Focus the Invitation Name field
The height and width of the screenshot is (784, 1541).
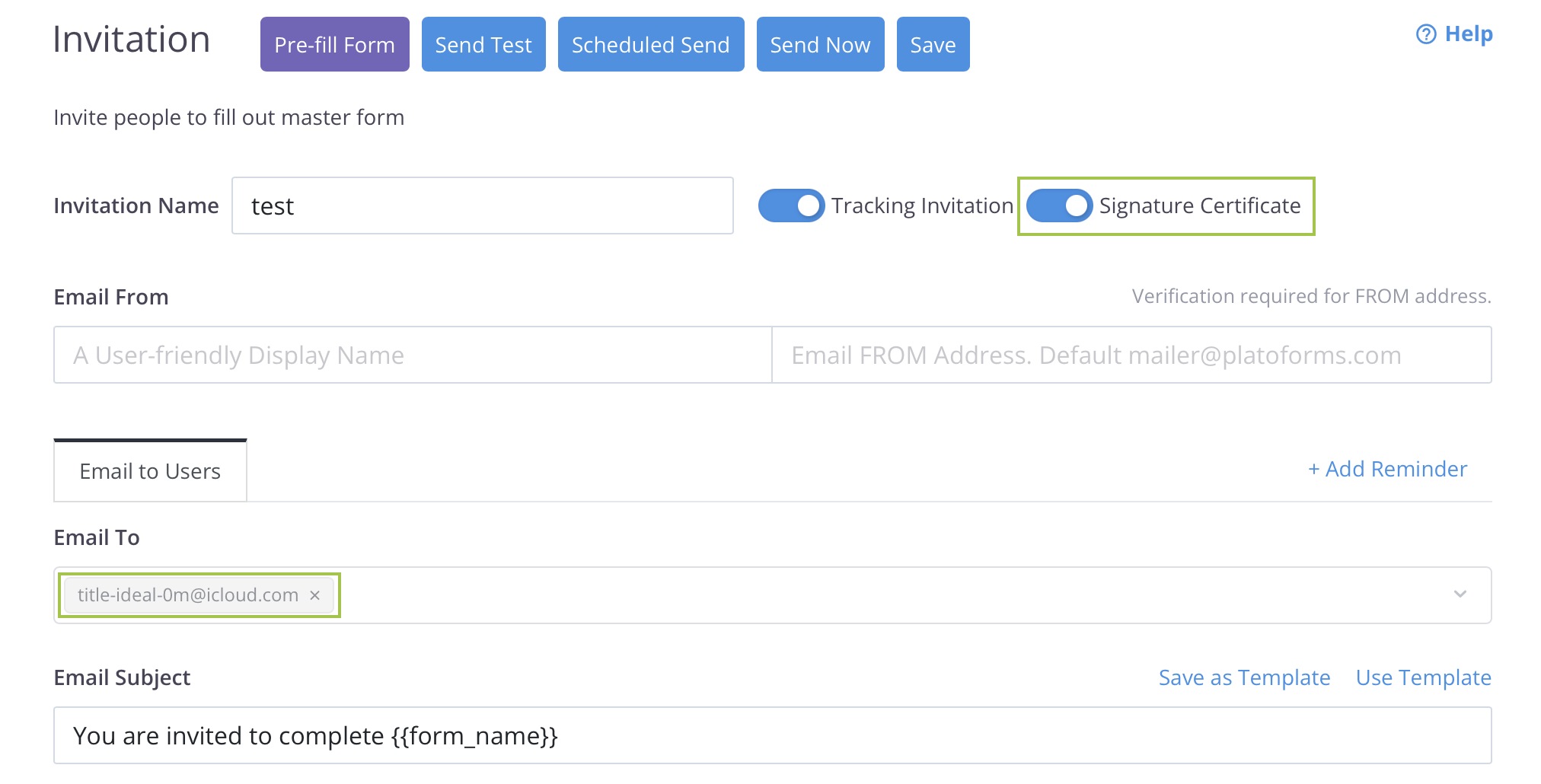coord(482,206)
